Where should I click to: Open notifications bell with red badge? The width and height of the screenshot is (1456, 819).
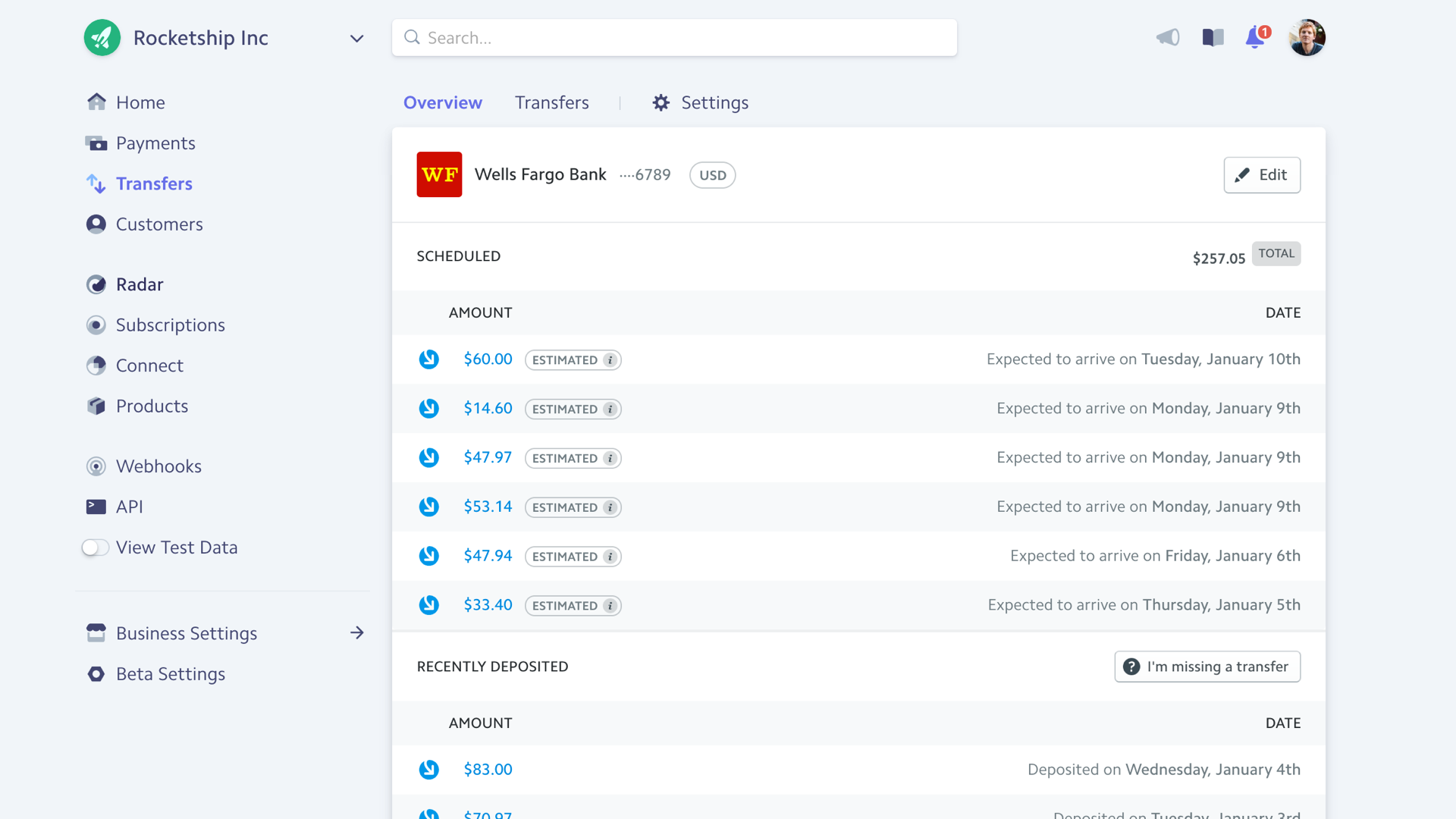(1256, 37)
